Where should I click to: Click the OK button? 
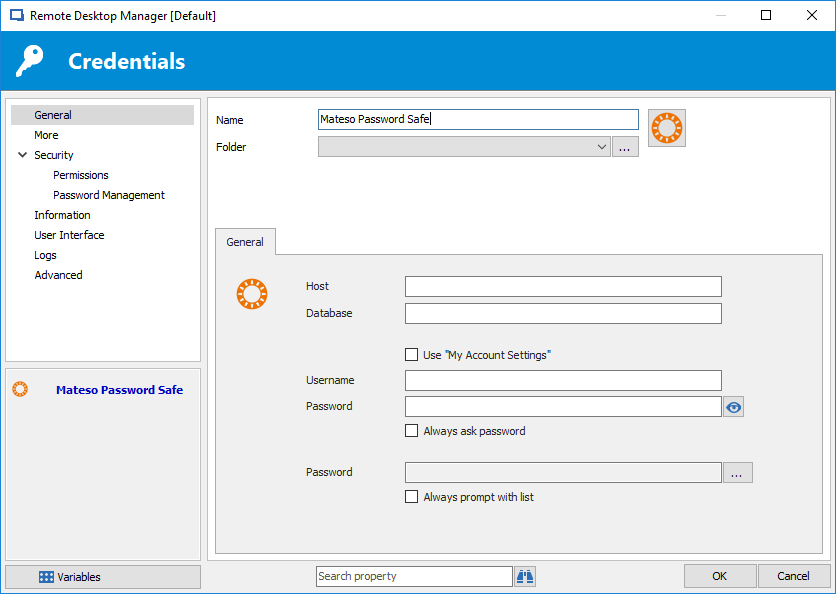(x=720, y=576)
